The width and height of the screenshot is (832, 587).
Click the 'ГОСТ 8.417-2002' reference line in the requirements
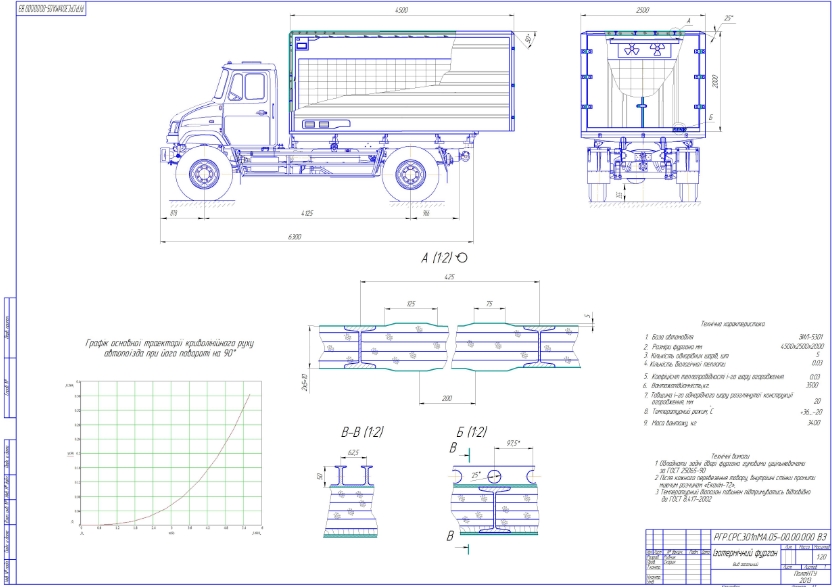pyautogui.click(x=687, y=499)
